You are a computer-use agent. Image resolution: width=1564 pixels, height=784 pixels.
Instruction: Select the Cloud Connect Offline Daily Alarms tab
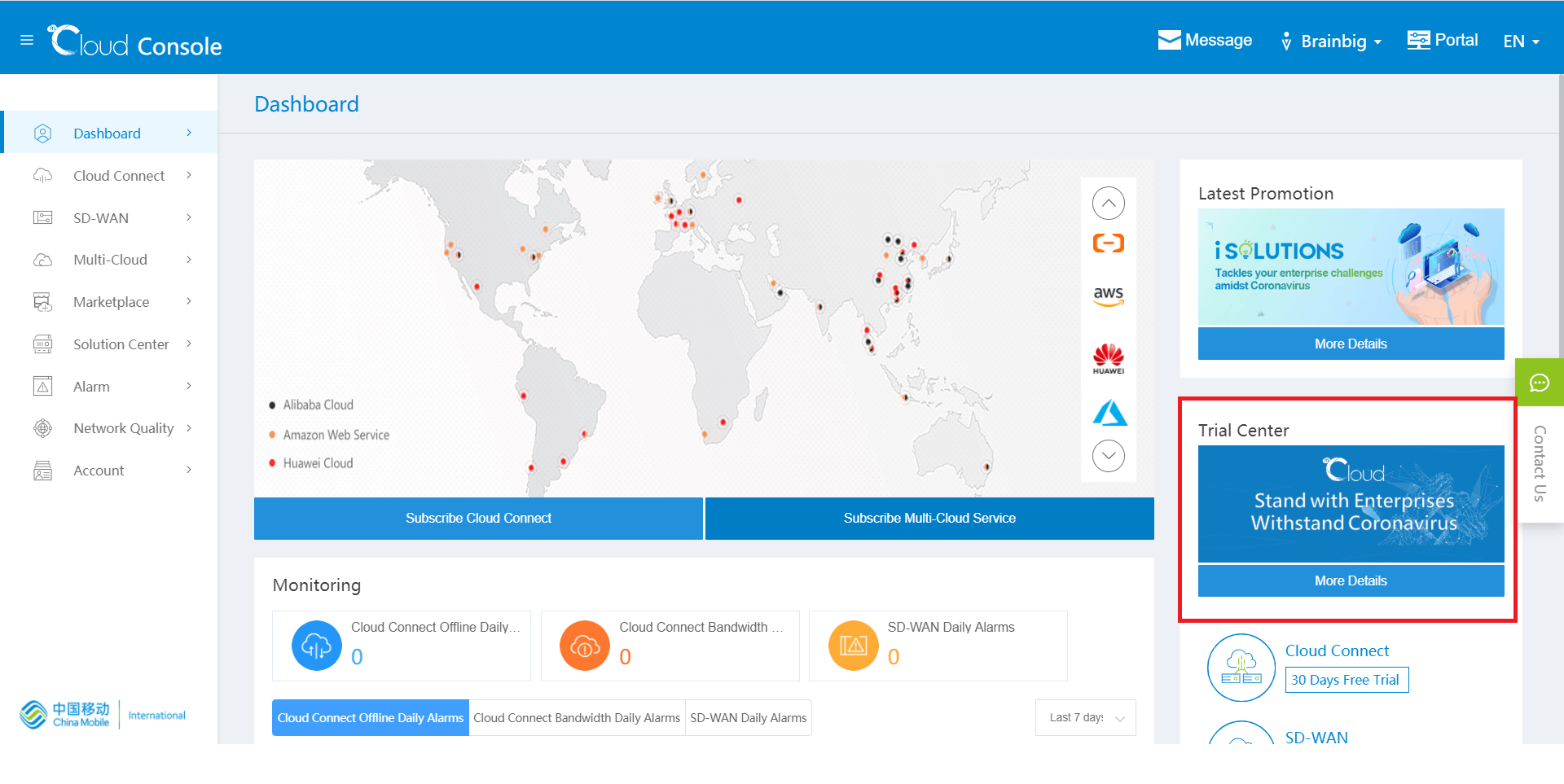[x=371, y=717]
